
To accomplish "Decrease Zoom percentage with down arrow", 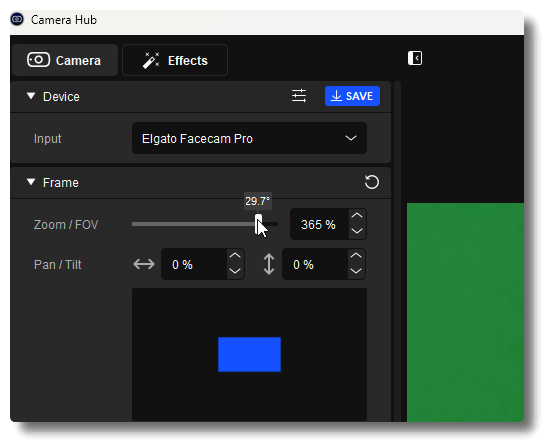I will (x=357, y=231).
